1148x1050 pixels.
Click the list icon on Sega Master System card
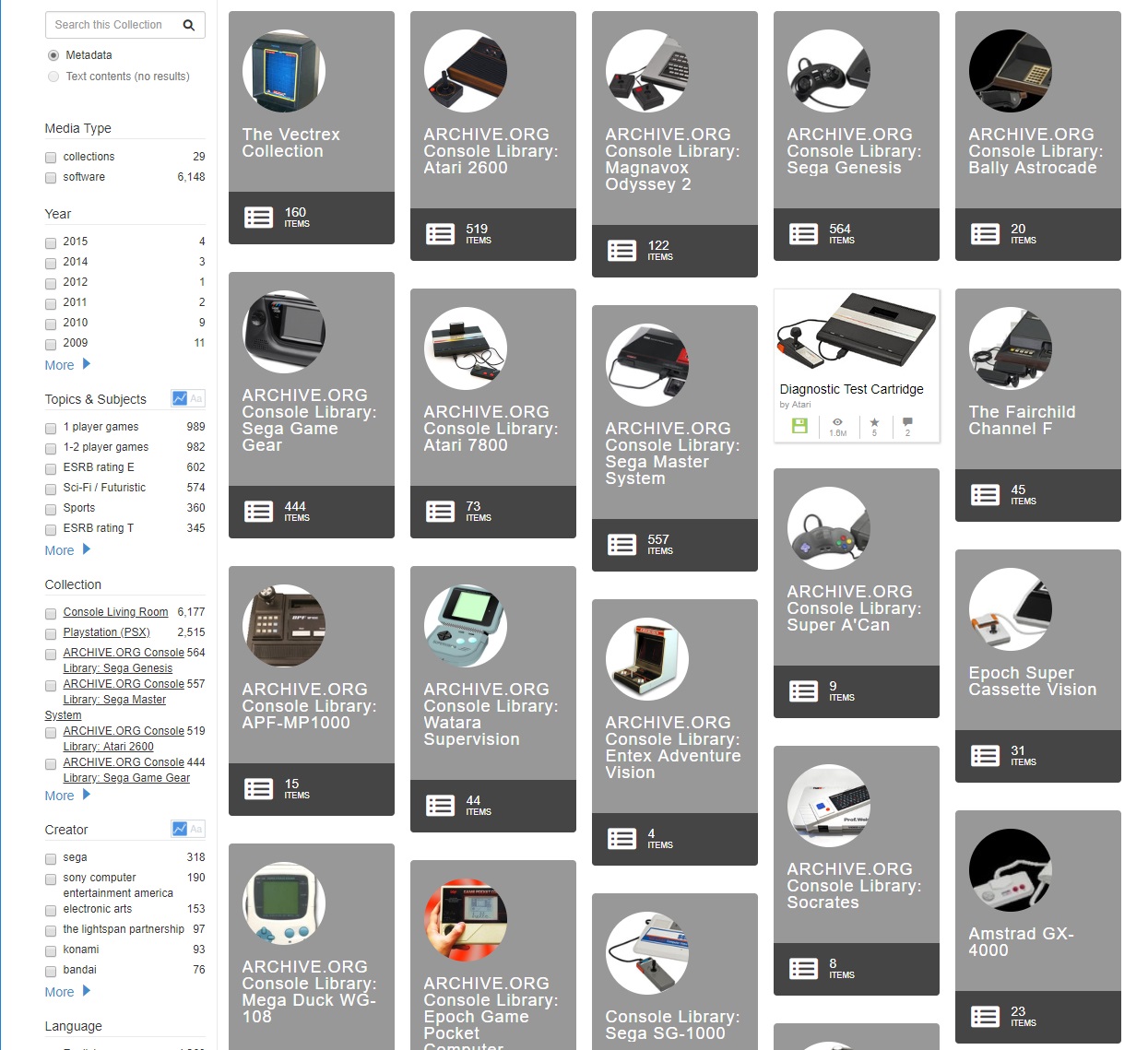(x=621, y=545)
